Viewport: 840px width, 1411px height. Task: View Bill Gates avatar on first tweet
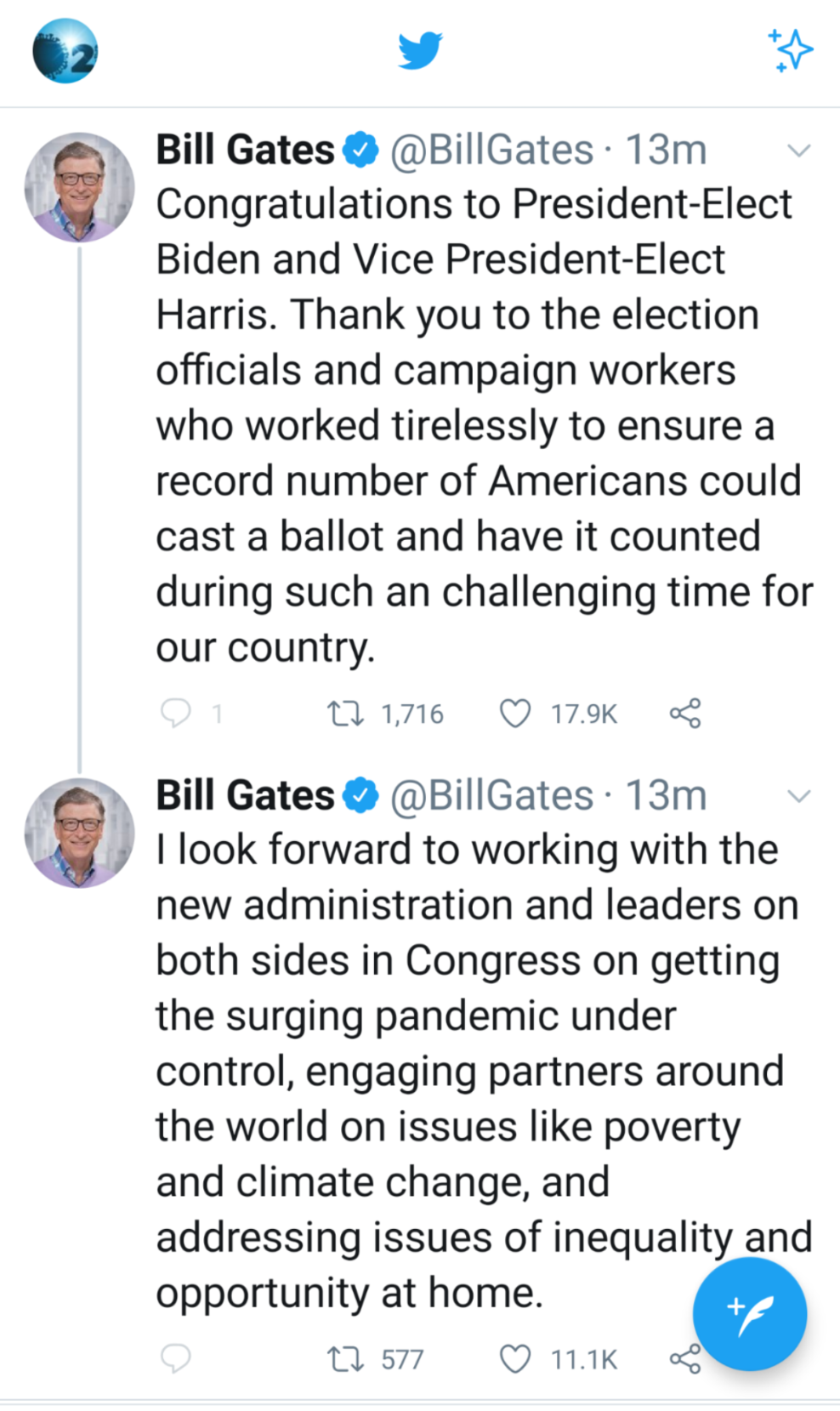79,187
